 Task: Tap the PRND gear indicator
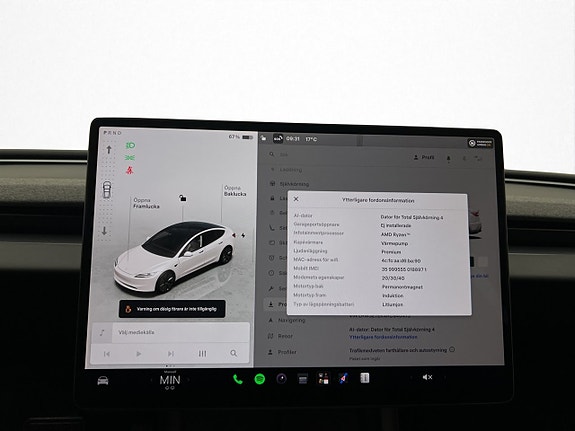tap(112, 133)
